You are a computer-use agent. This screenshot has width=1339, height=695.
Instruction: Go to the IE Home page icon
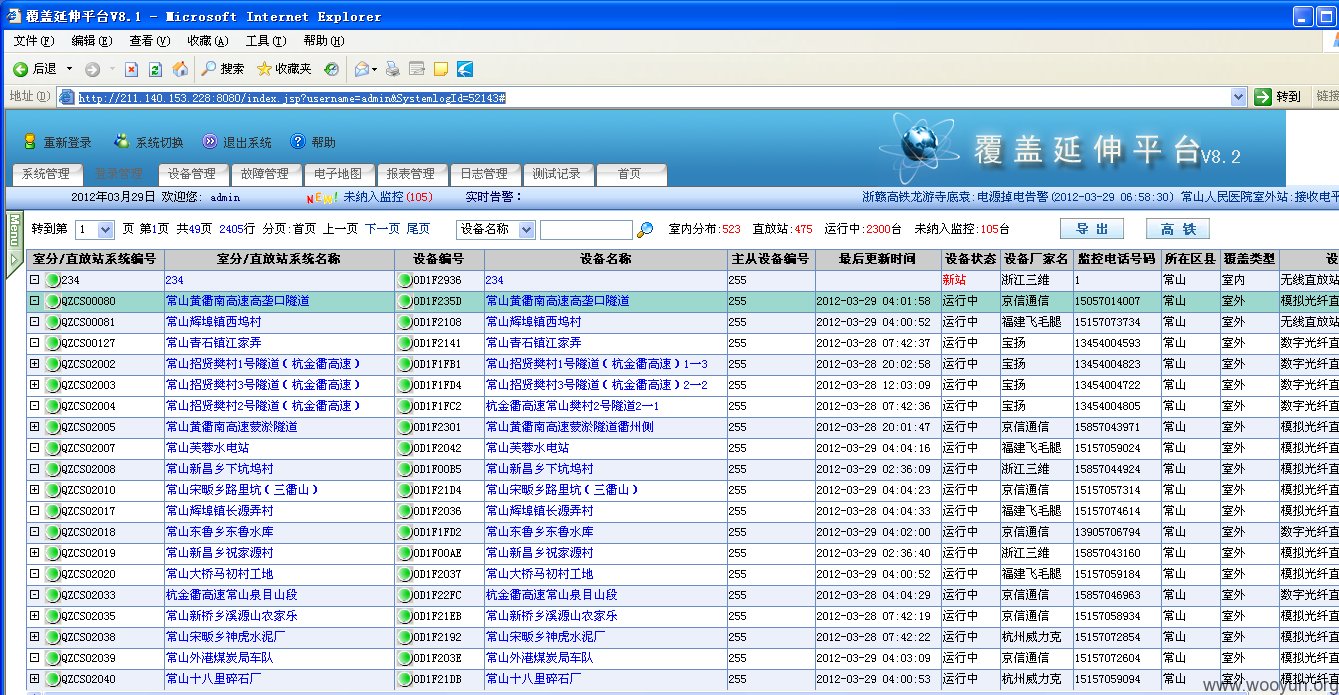180,69
